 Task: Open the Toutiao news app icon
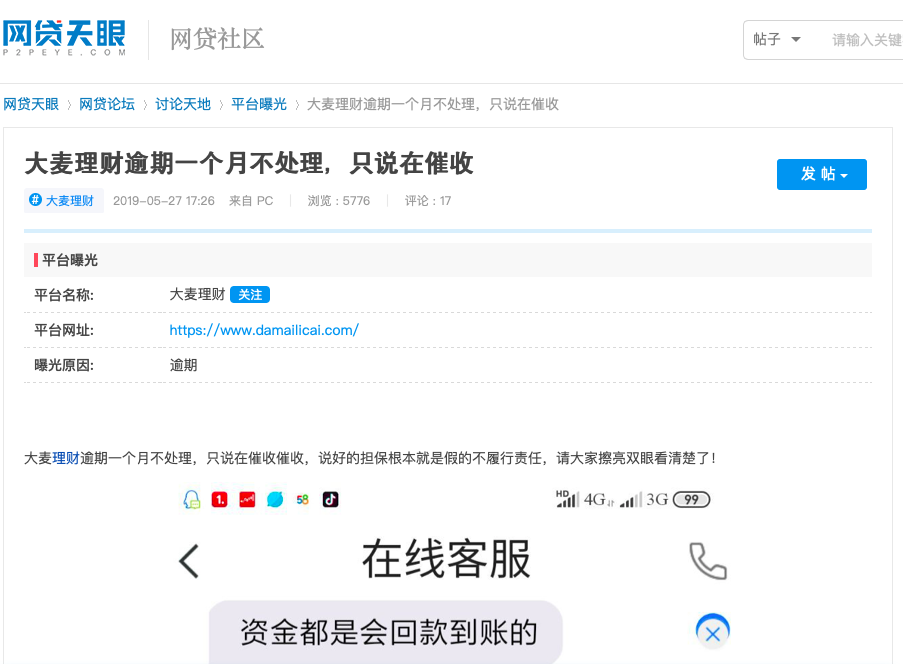(219, 499)
